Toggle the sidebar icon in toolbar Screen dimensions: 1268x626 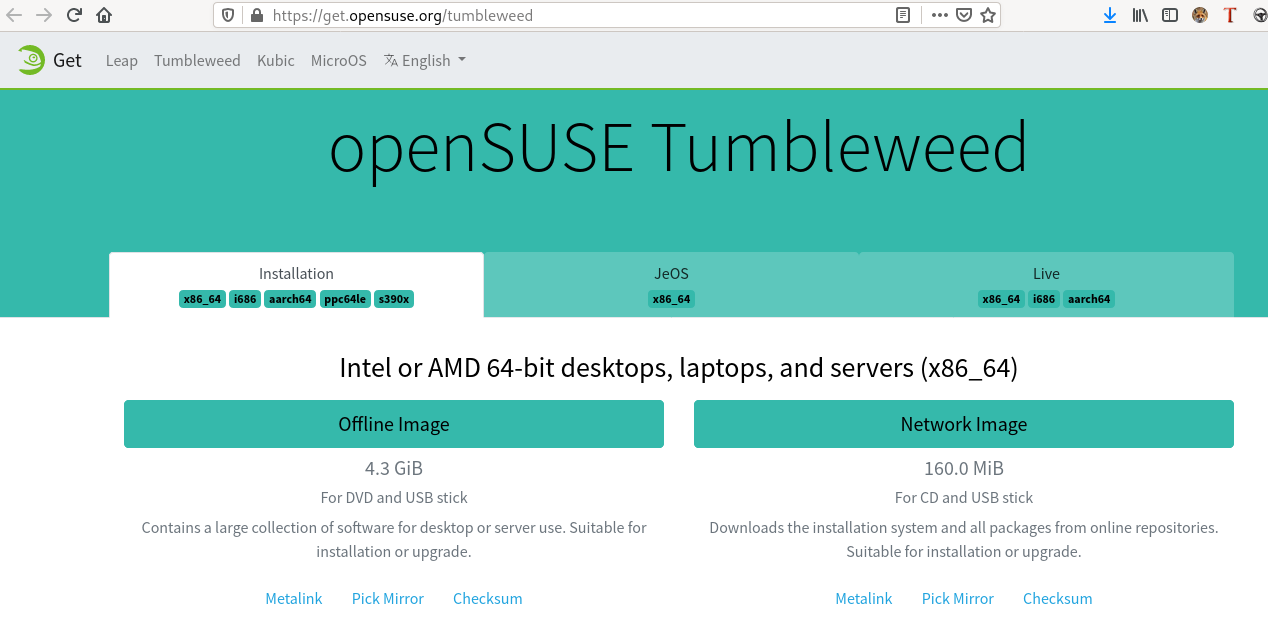[x=1170, y=15]
